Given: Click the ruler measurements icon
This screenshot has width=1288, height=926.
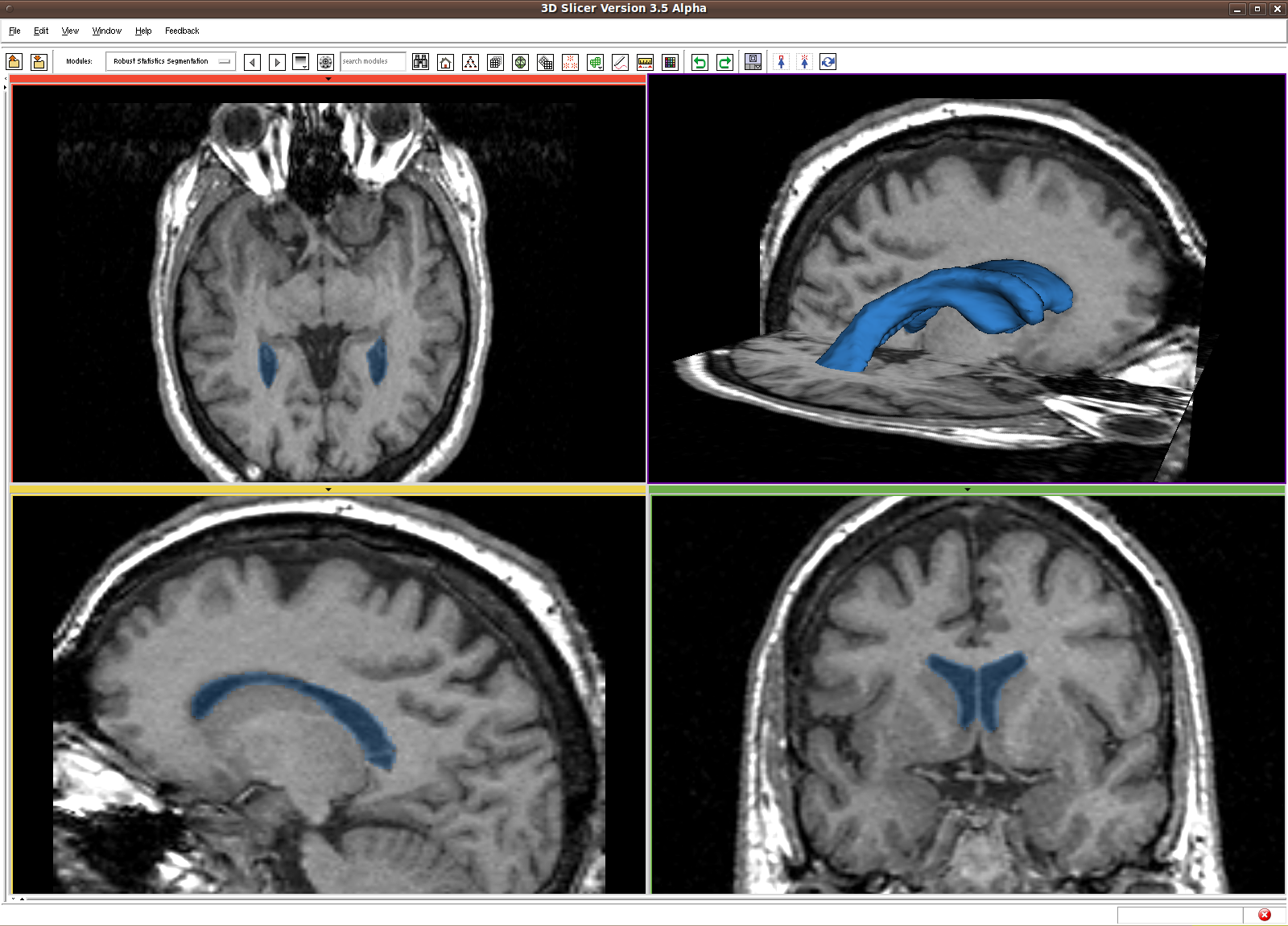Looking at the screenshot, I should point(645,62).
